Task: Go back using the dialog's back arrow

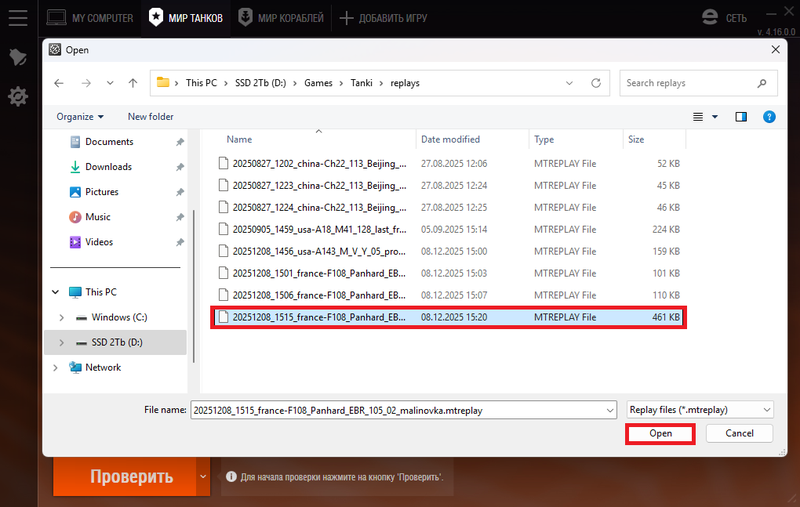Action: pos(59,83)
